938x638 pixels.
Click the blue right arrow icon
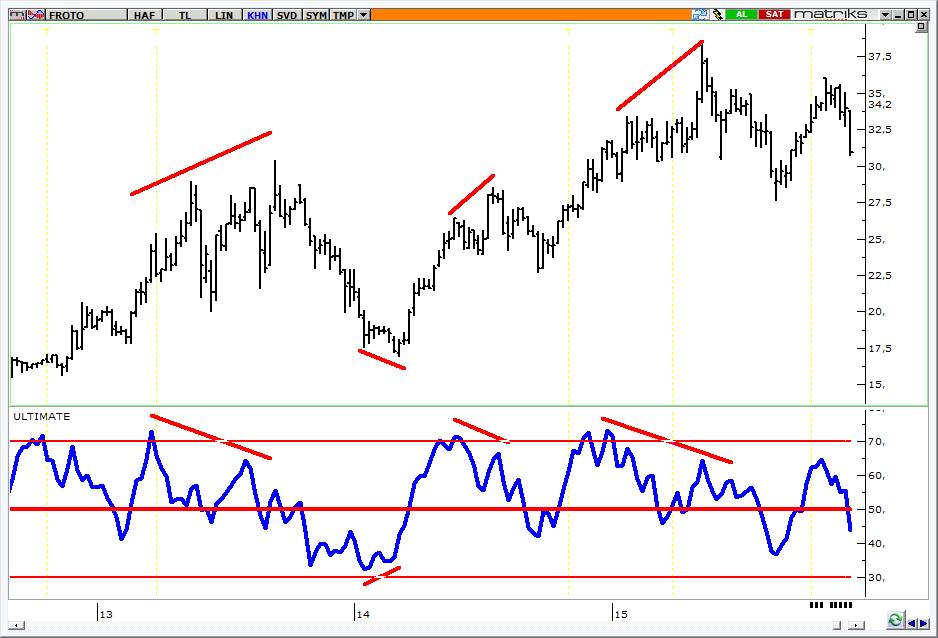tap(924, 623)
